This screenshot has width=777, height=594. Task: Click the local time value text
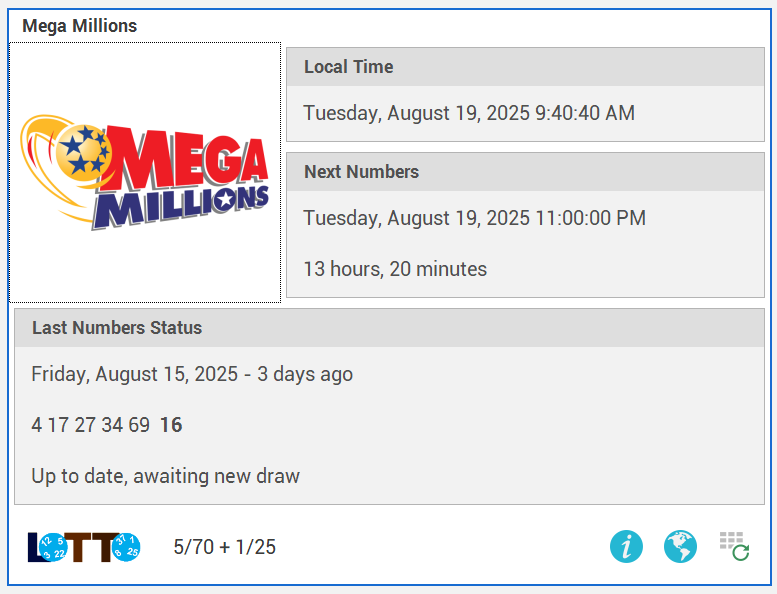(x=469, y=113)
